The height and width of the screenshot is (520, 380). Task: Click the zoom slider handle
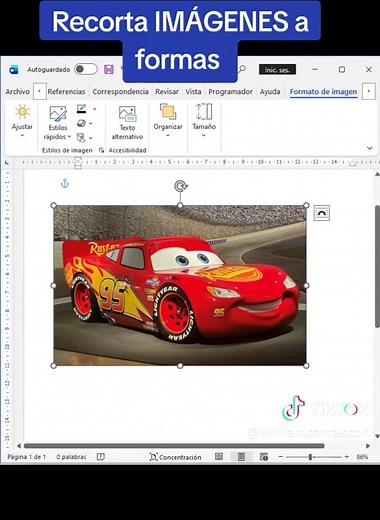[310, 457]
